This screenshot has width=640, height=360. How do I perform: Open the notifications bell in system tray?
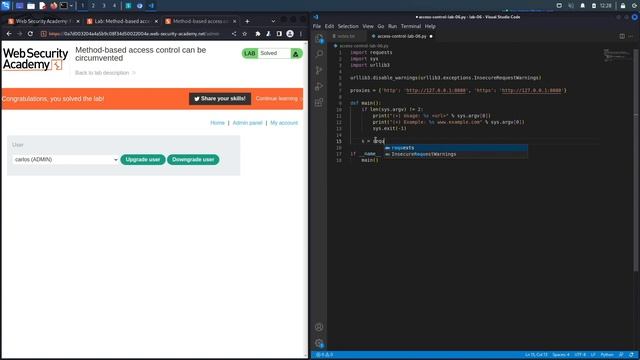pyautogui.click(x=583, y=6)
